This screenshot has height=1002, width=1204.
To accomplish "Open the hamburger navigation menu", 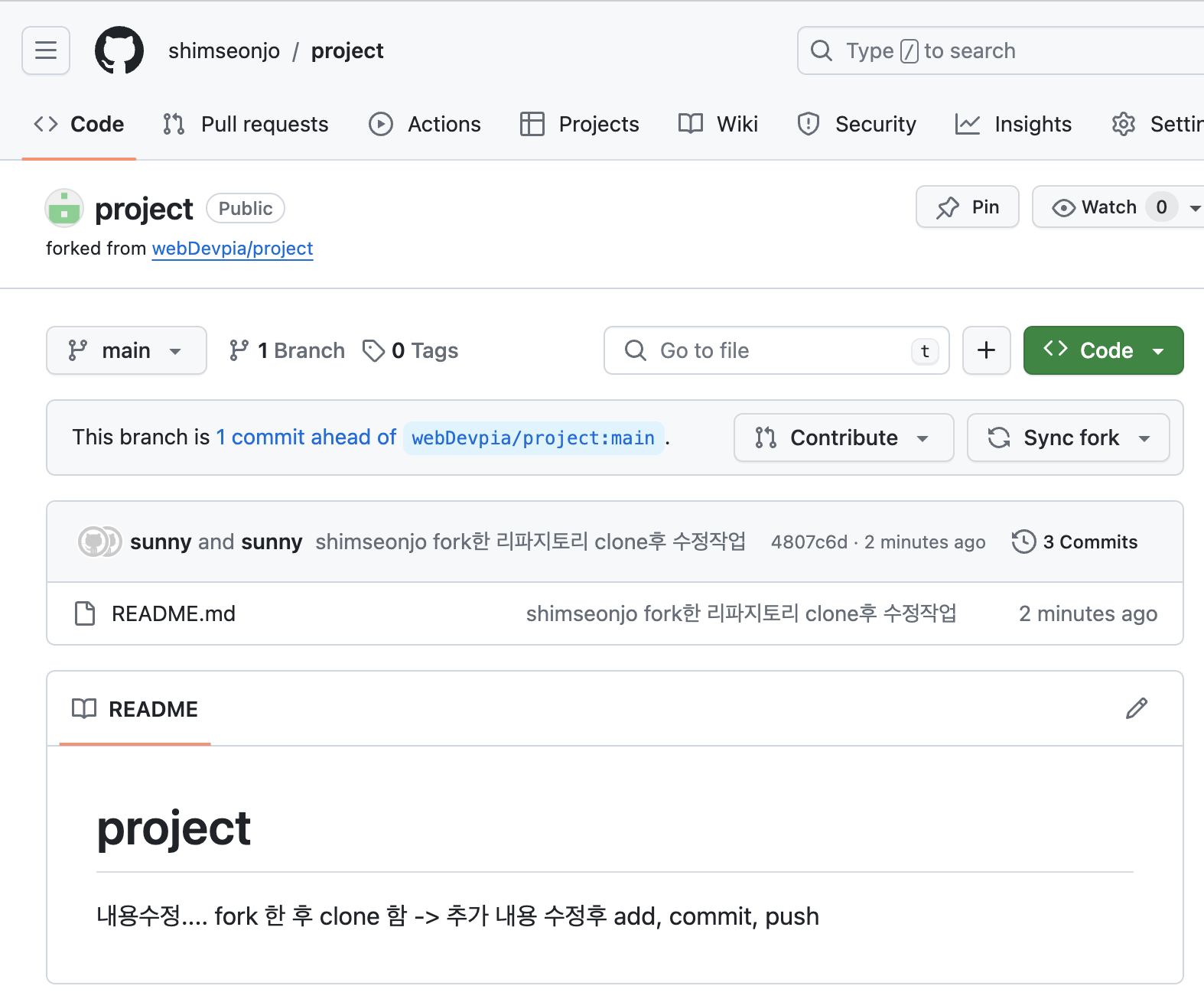I will (46, 50).
